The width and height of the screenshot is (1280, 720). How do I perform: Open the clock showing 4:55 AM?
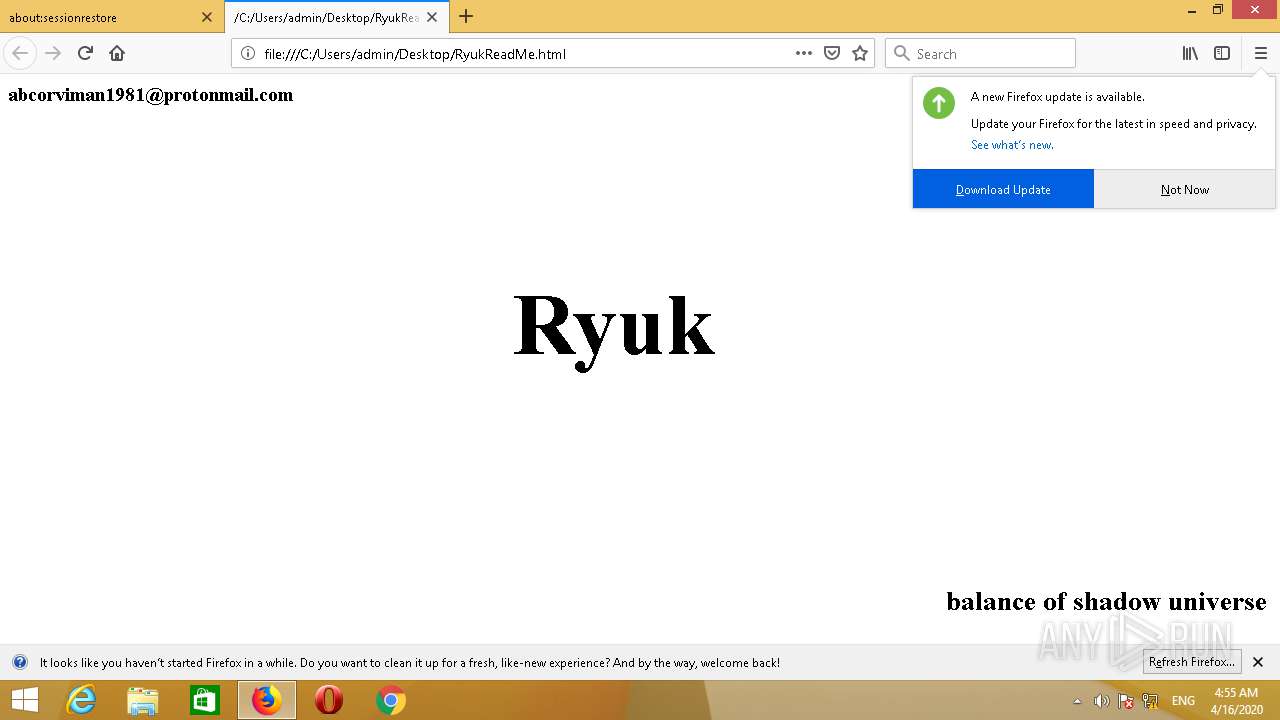1236,700
